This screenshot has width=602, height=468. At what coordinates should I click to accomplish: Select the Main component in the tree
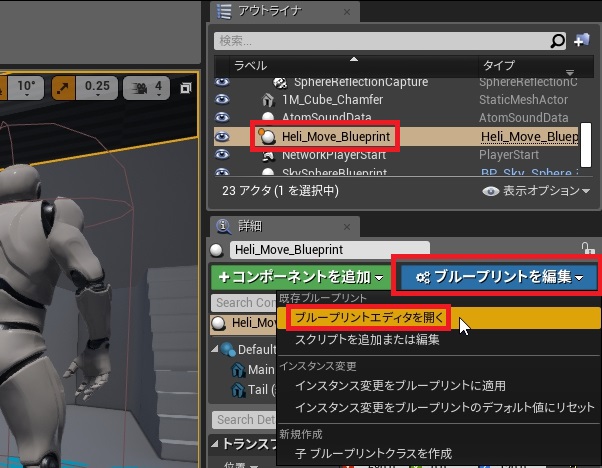pyautogui.click(x=253, y=369)
